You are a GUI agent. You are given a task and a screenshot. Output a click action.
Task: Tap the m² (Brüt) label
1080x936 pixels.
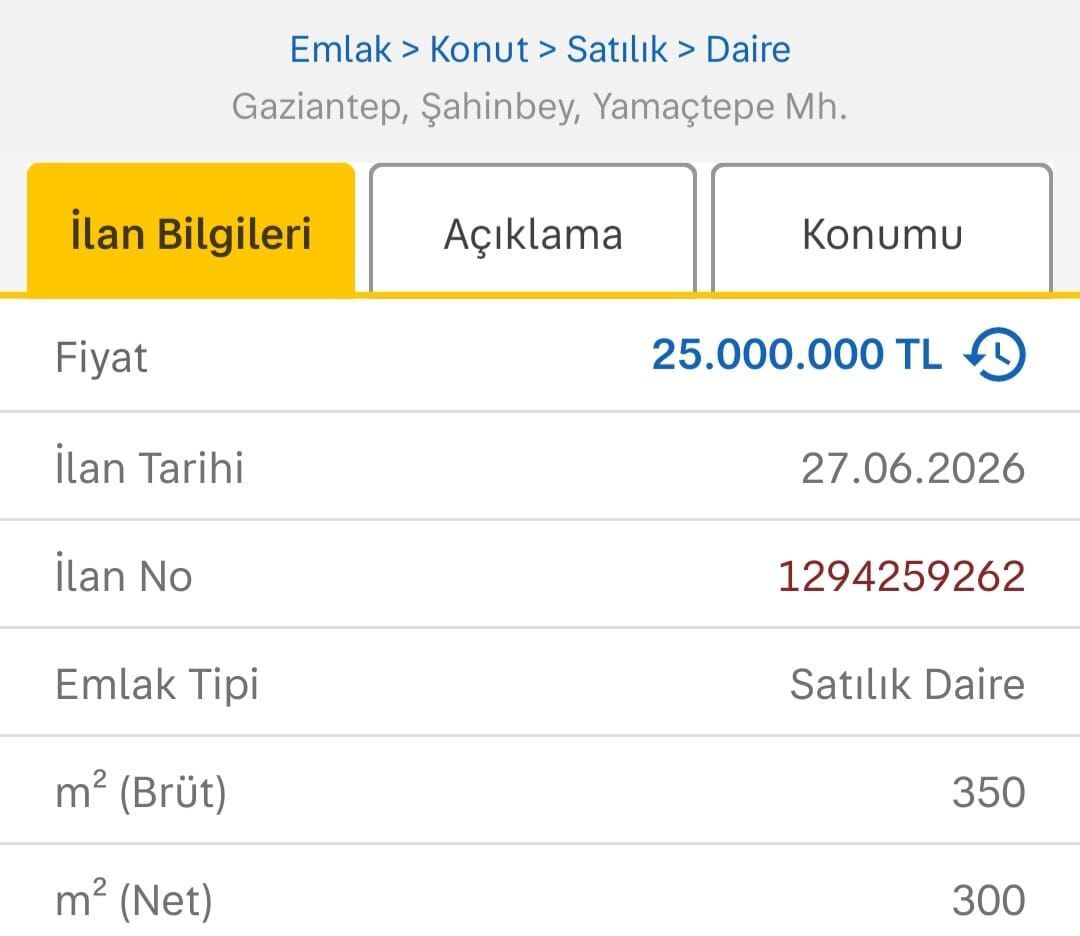pyautogui.click(x=141, y=792)
